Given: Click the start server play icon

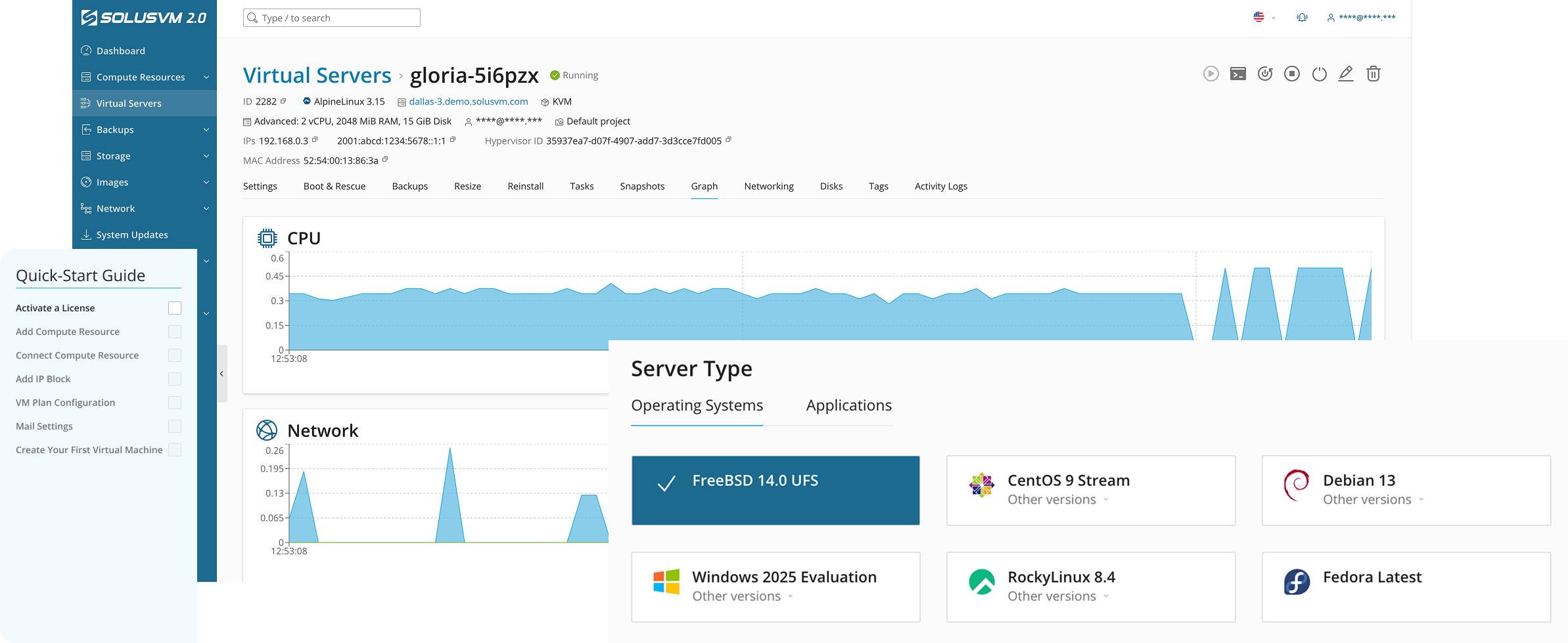Looking at the screenshot, I should coord(1211,74).
